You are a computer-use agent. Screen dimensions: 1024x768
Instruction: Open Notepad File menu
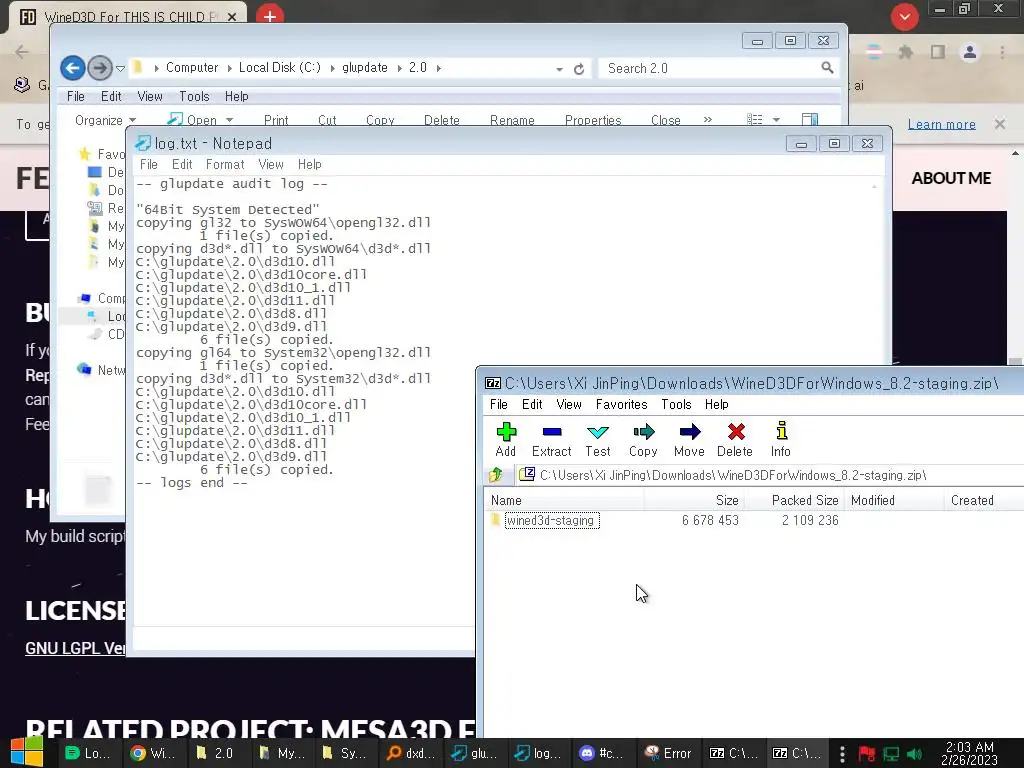click(149, 165)
